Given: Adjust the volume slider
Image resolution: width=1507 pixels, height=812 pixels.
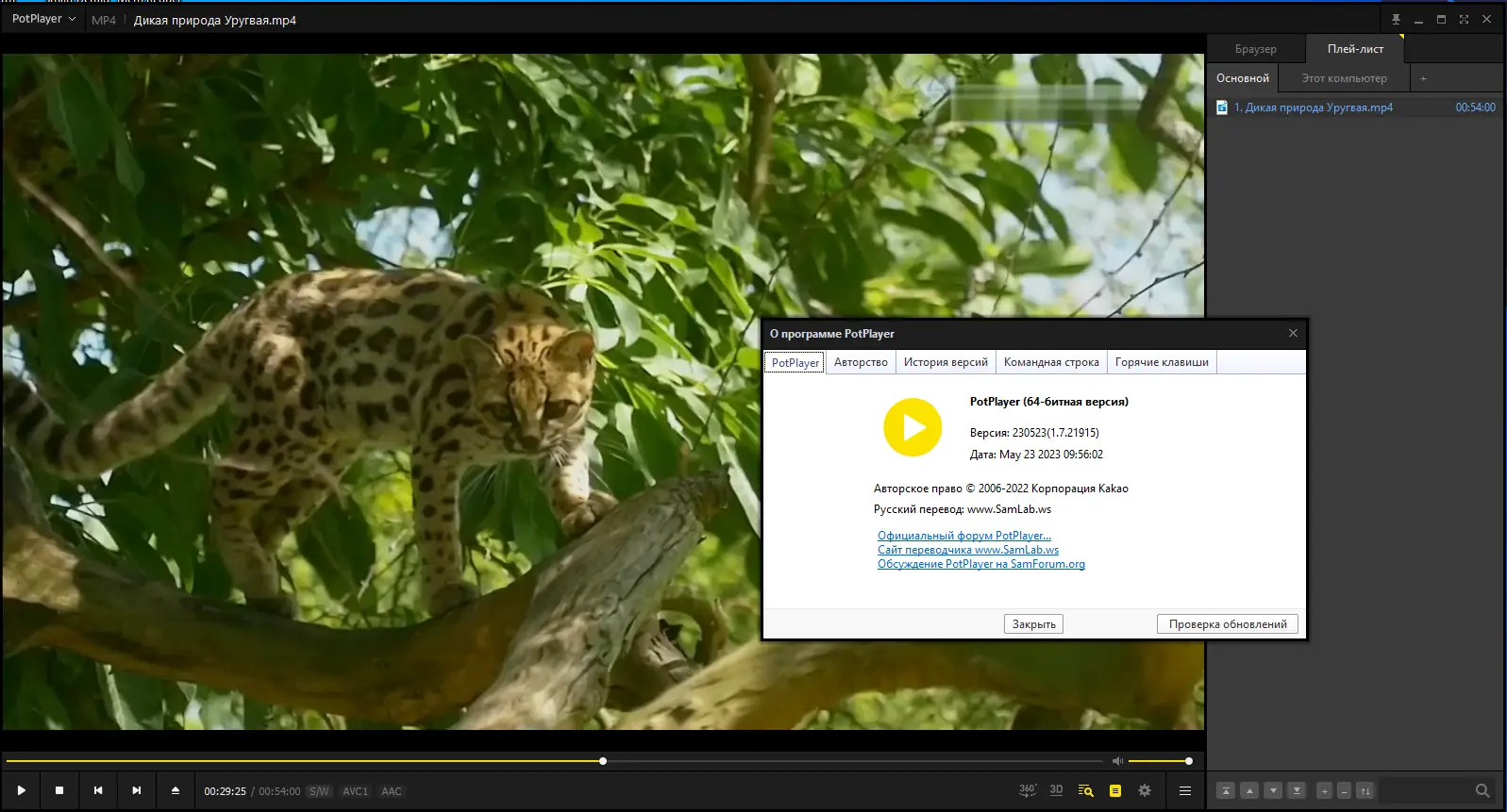Looking at the screenshot, I should [x=1159, y=761].
